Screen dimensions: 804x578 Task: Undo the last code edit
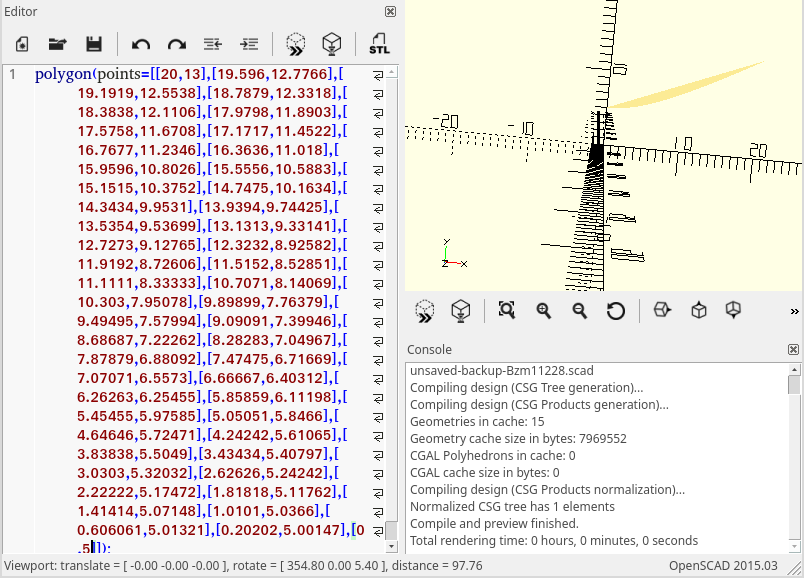140,44
